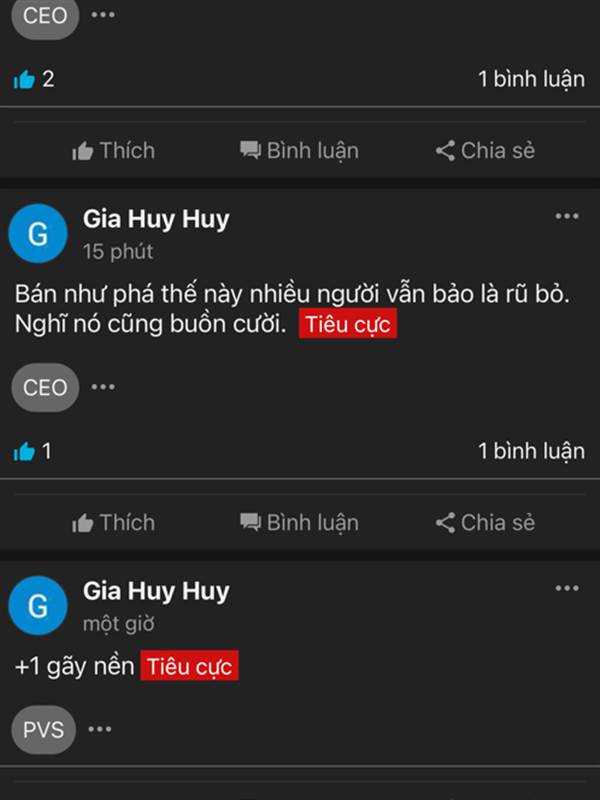600x800 pixels.
Task: Open Gia Huy Huy avatar on 15 phút post
Action: pyautogui.click(x=38, y=233)
